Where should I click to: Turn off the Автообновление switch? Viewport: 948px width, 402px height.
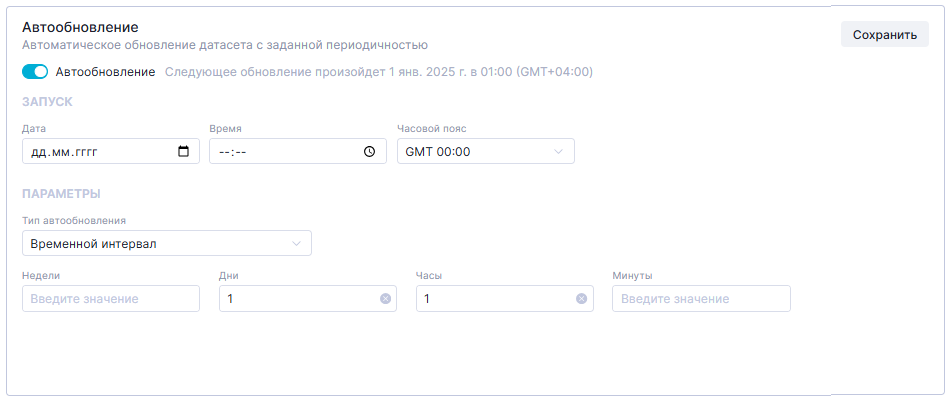35,72
